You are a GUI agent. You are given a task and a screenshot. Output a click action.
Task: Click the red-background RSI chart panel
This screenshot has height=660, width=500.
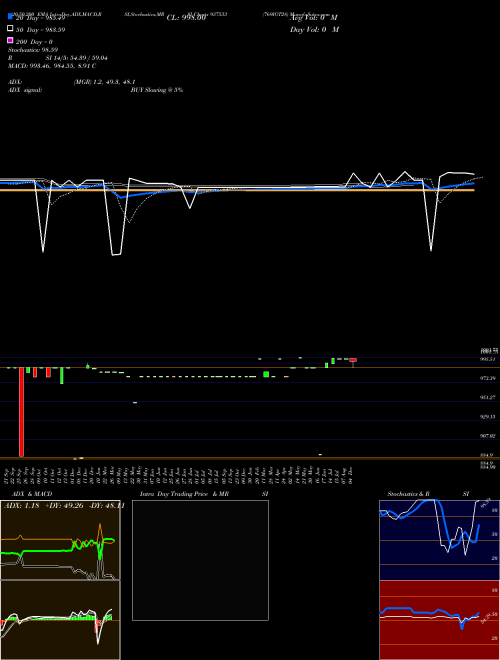[x=439, y=620]
